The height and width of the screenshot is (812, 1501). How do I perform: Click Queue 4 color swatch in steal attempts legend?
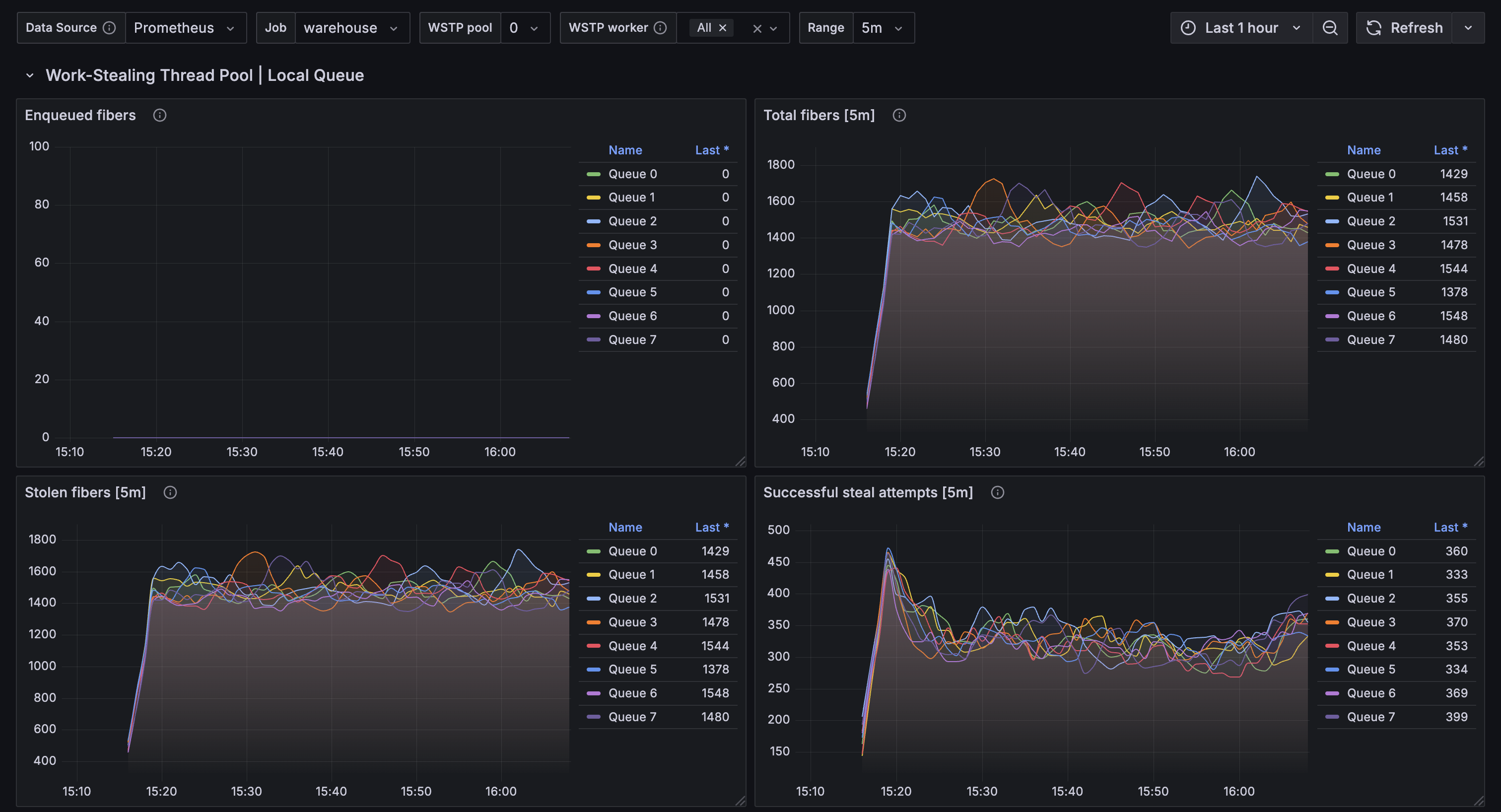coord(1331,646)
